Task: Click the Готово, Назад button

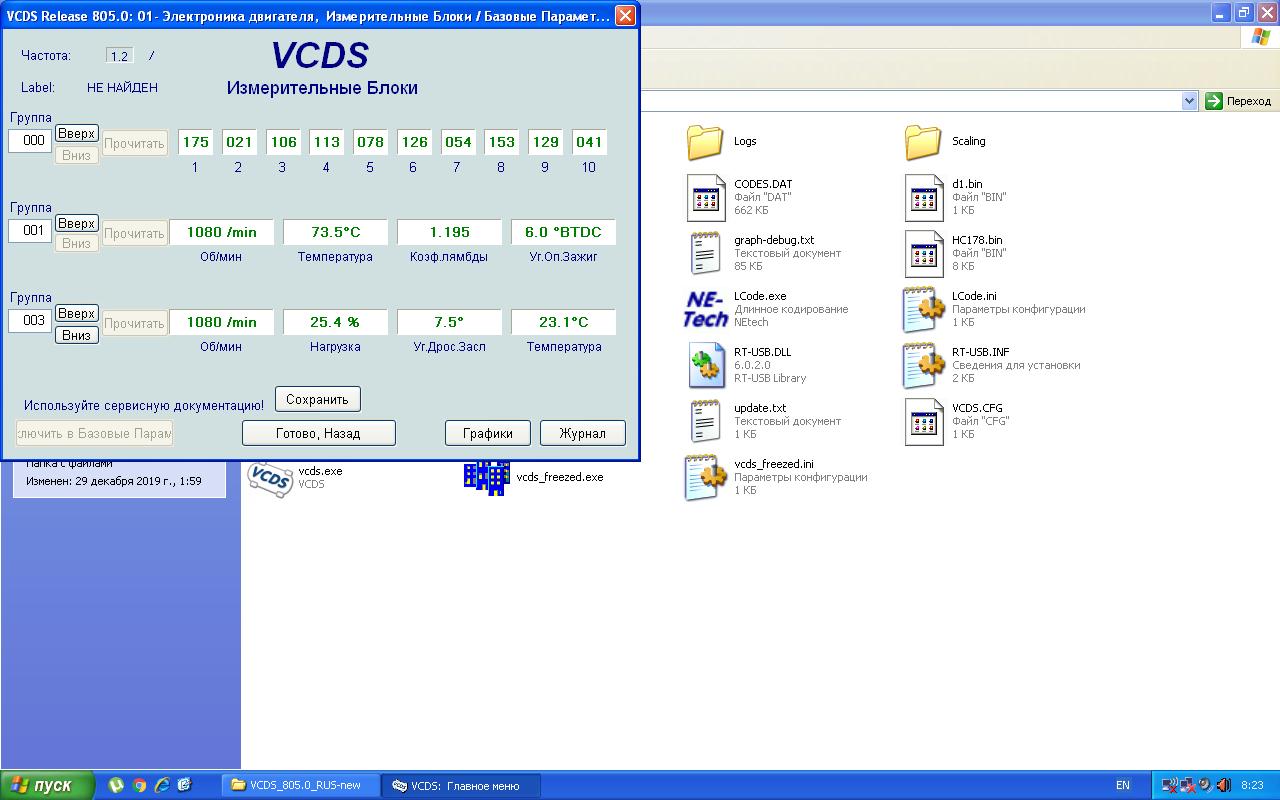Action: point(318,433)
